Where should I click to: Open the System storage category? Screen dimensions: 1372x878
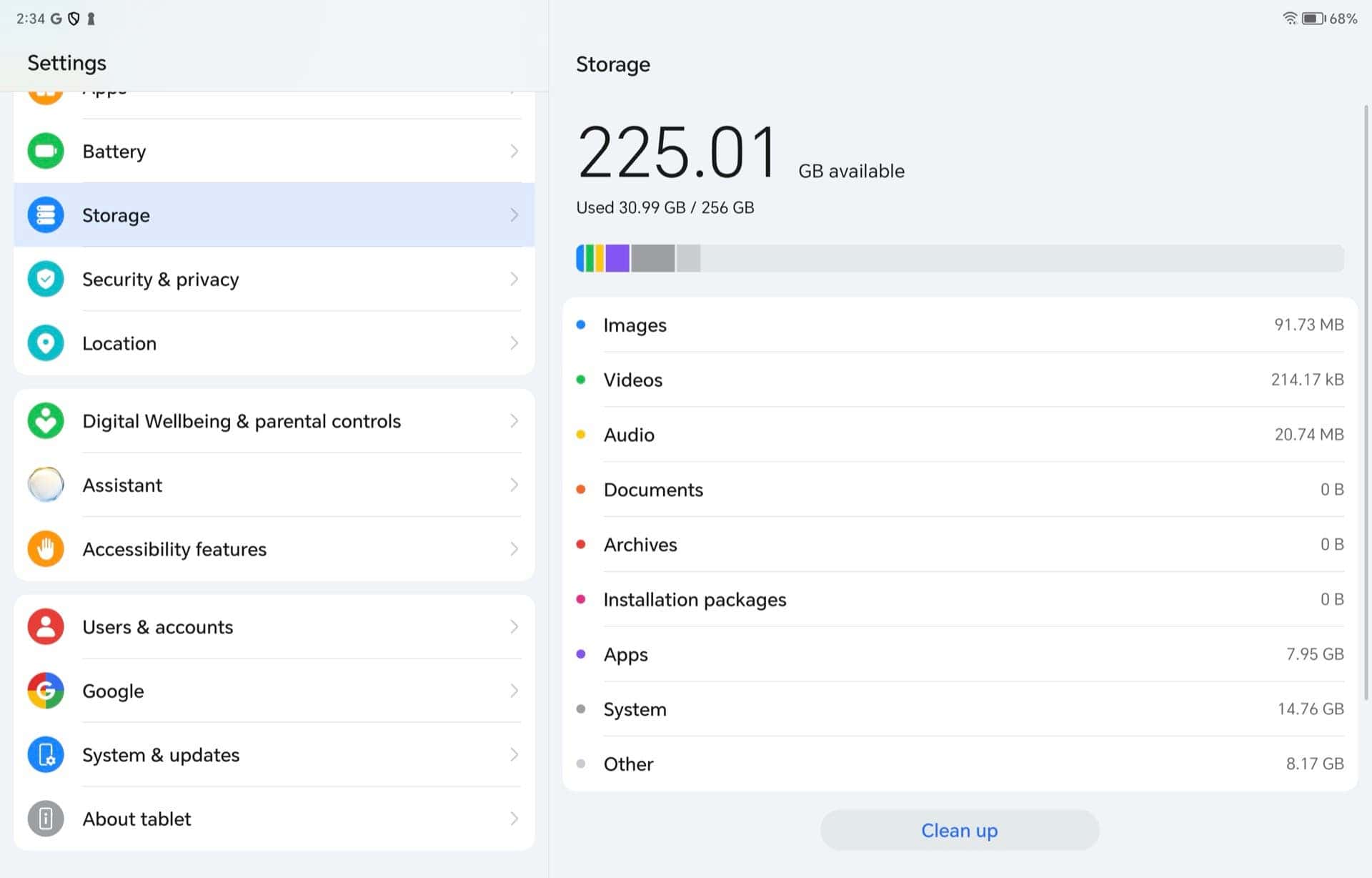coord(960,709)
